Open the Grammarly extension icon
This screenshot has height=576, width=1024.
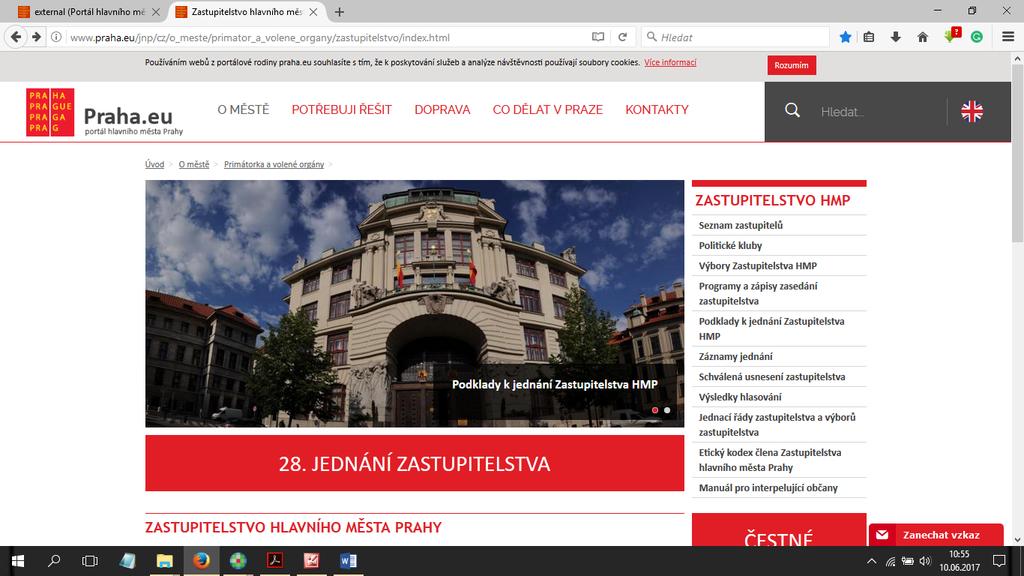(x=976, y=37)
